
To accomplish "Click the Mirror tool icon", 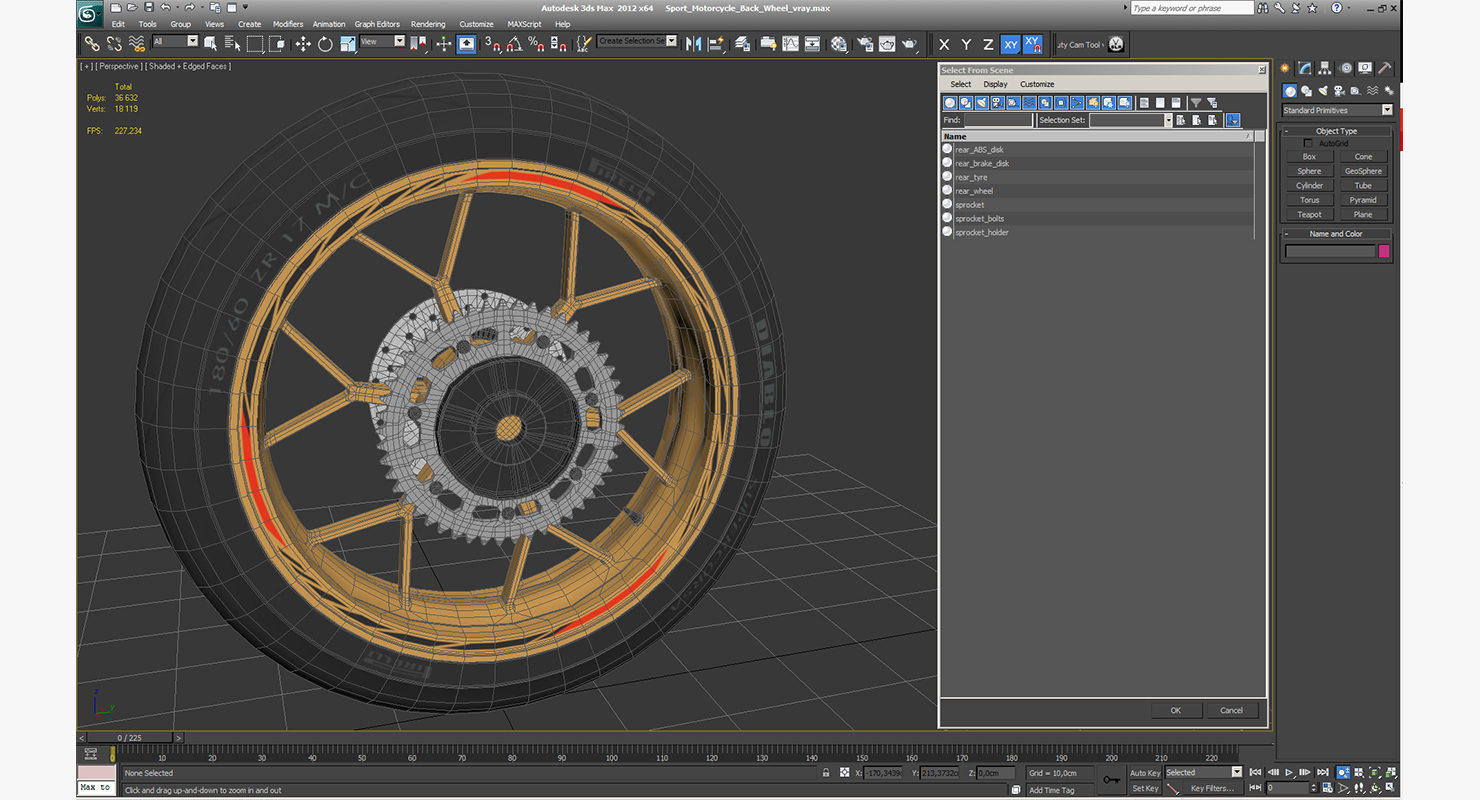I will [x=692, y=44].
